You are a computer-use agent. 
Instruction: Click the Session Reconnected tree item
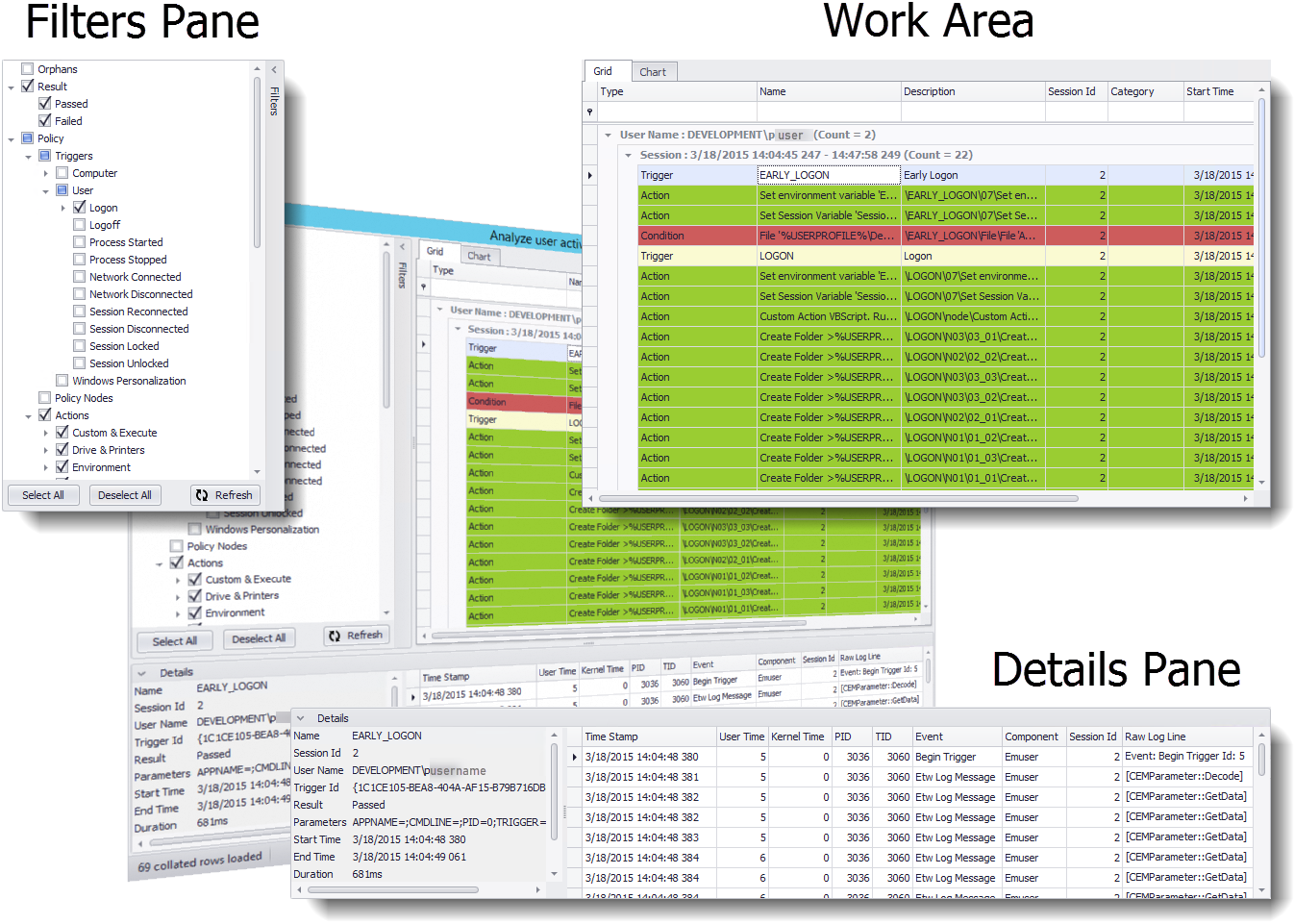coord(138,312)
